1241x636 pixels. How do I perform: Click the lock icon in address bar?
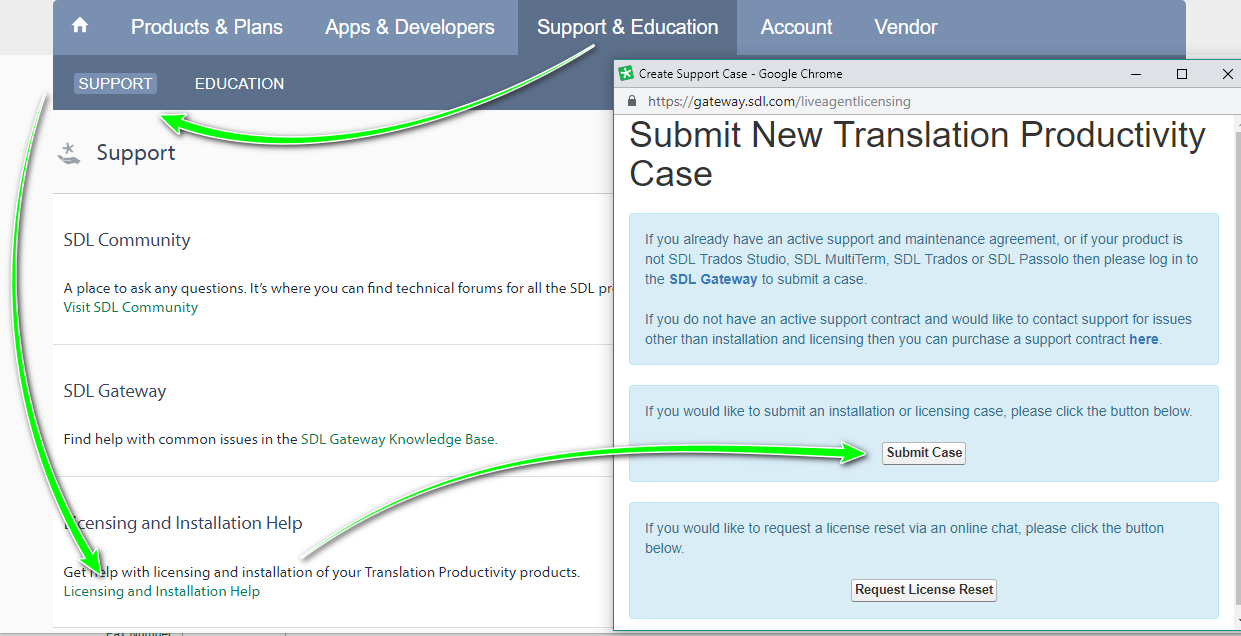coord(631,101)
